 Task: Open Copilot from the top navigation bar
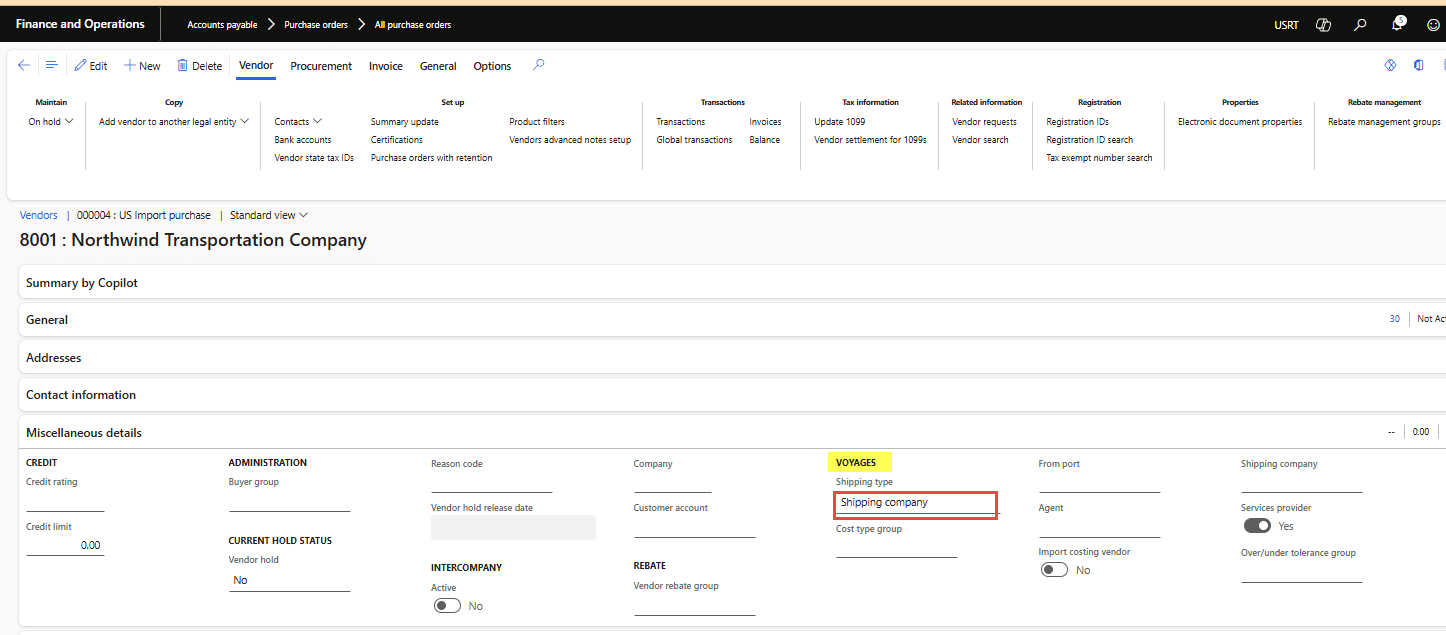tap(1323, 24)
